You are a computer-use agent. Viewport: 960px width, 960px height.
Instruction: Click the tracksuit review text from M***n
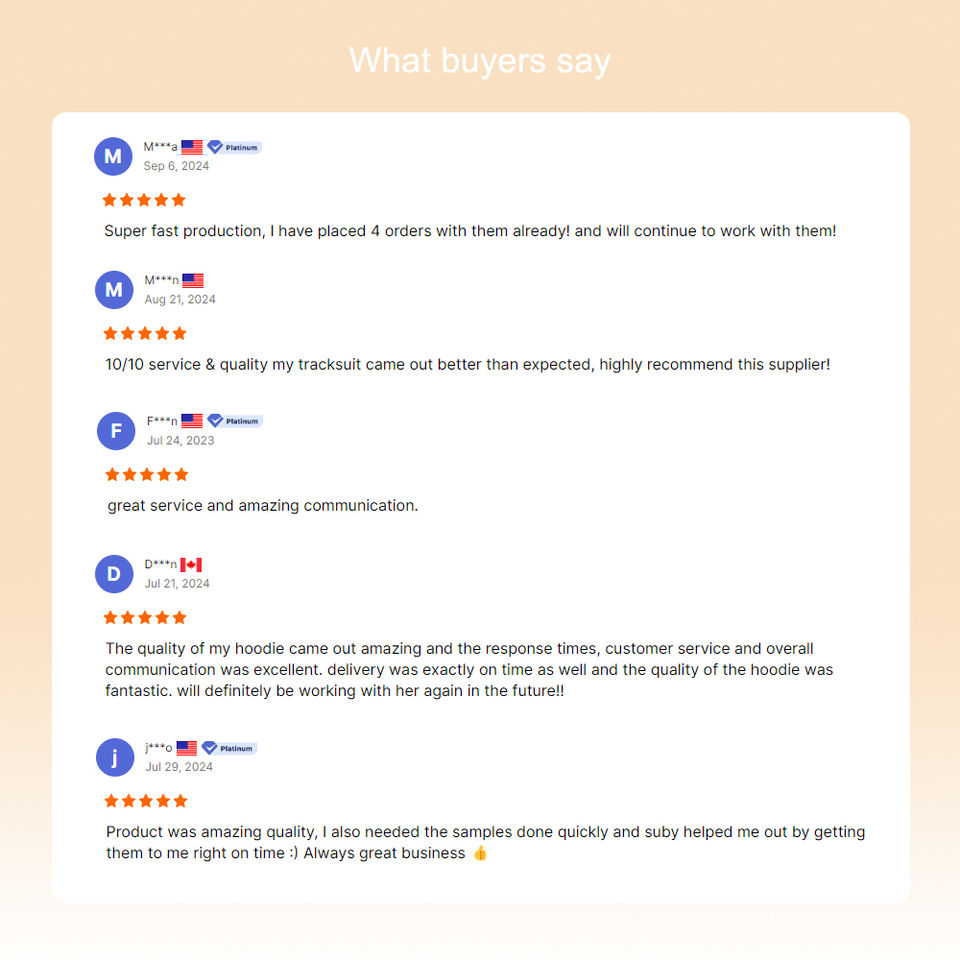tap(467, 365)
